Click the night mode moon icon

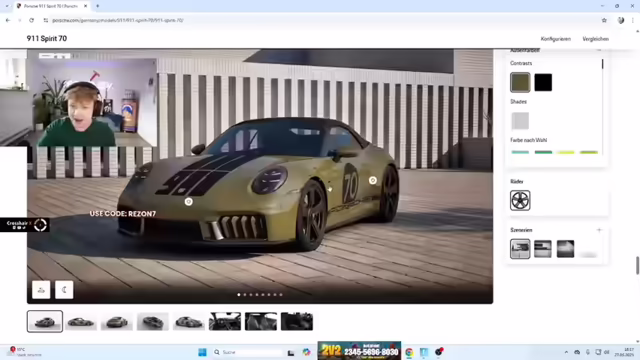coord(64,290)
